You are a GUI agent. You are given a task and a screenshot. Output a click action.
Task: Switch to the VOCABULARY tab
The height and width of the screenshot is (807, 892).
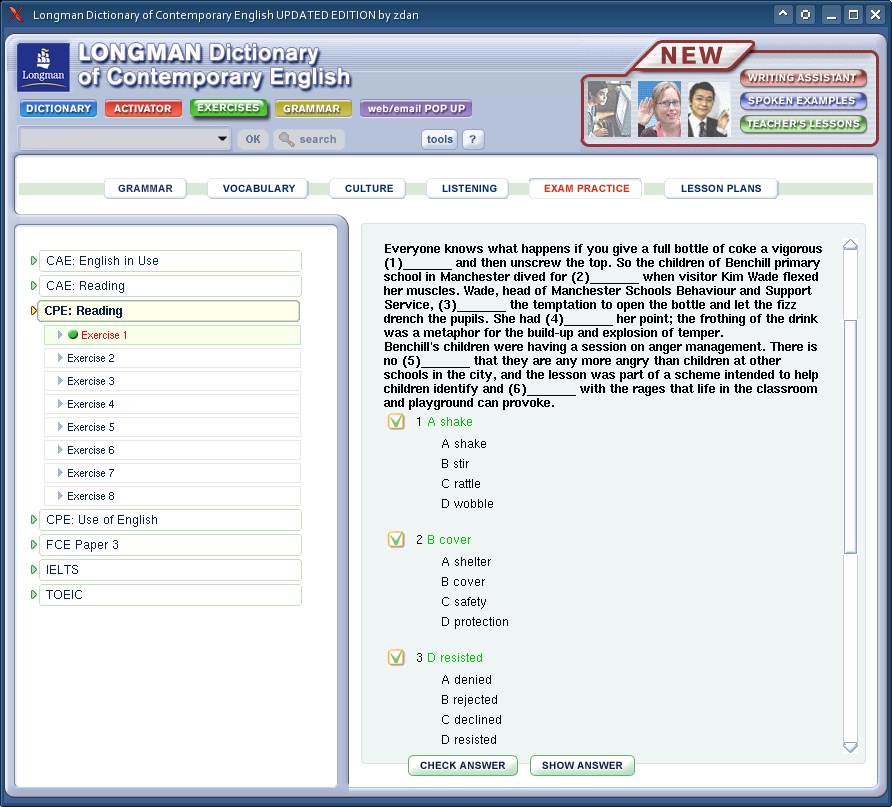(x=259, y=188)
